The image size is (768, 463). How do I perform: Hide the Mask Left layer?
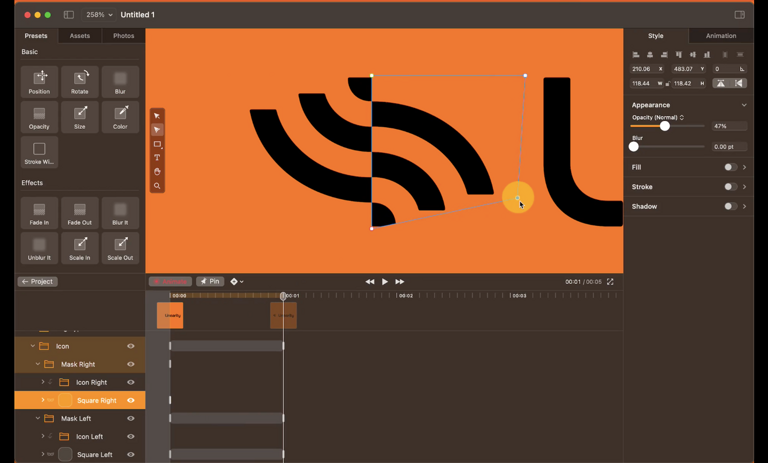[x=131, y=418]
